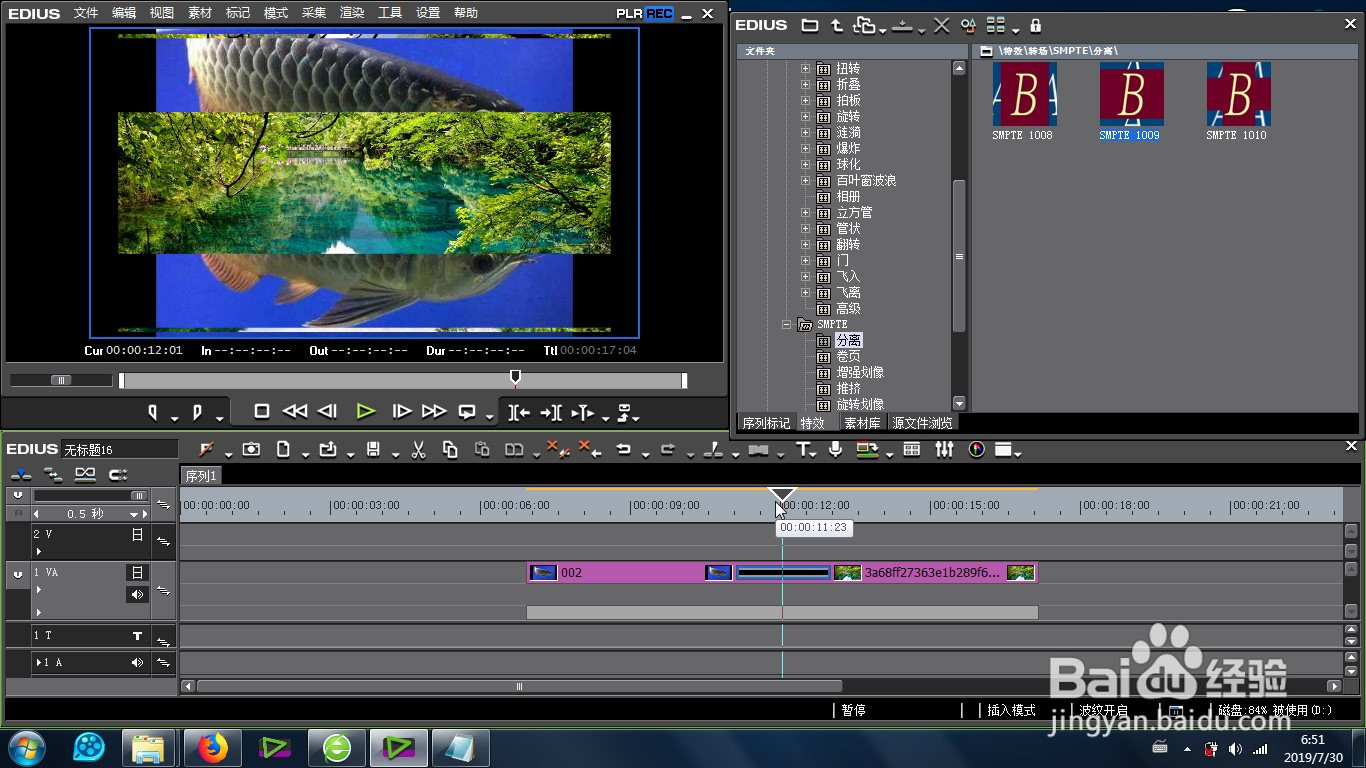1366x768 pixels.
Task: Switch to the 源文件浏览 tab
Action: click(923, 423)
